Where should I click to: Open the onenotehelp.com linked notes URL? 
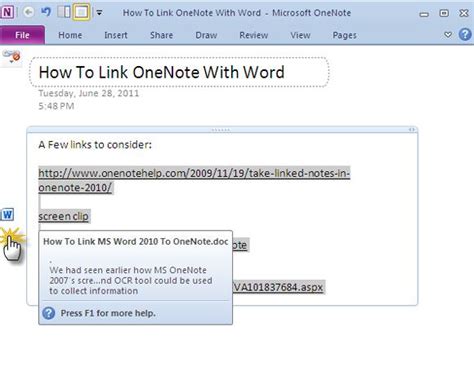point(194,180)
